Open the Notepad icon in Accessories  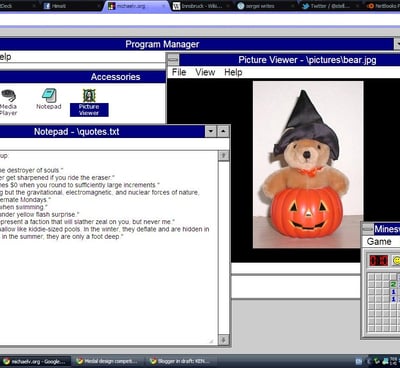(49, 99)
